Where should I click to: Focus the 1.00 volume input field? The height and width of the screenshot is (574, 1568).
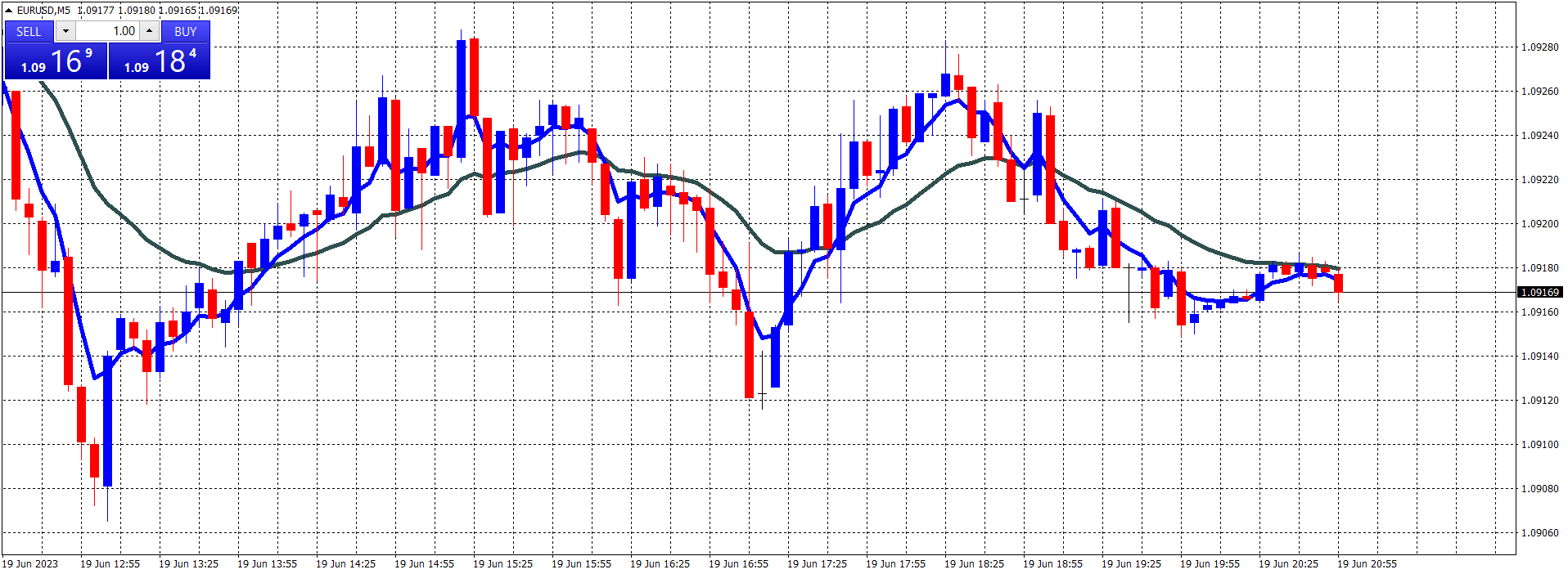coord(108,31)
